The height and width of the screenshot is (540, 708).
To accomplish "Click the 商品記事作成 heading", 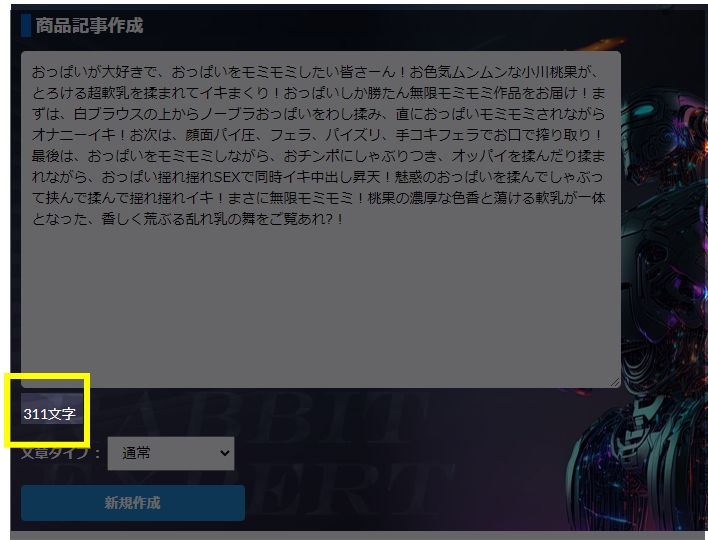I will (x=89, y=26).
